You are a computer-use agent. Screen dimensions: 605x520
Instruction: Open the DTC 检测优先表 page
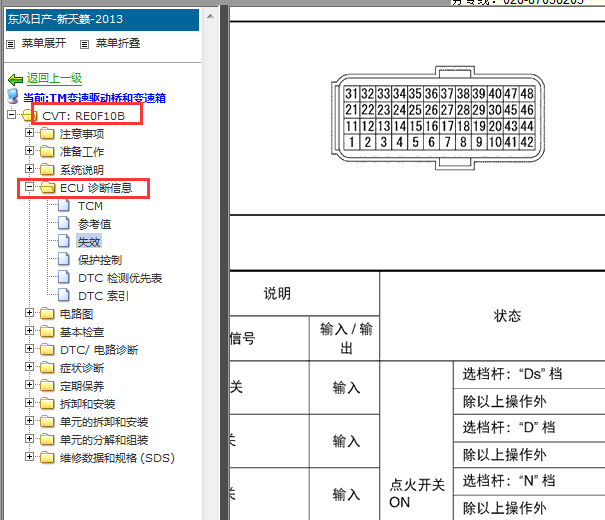(x=120, y=278)
